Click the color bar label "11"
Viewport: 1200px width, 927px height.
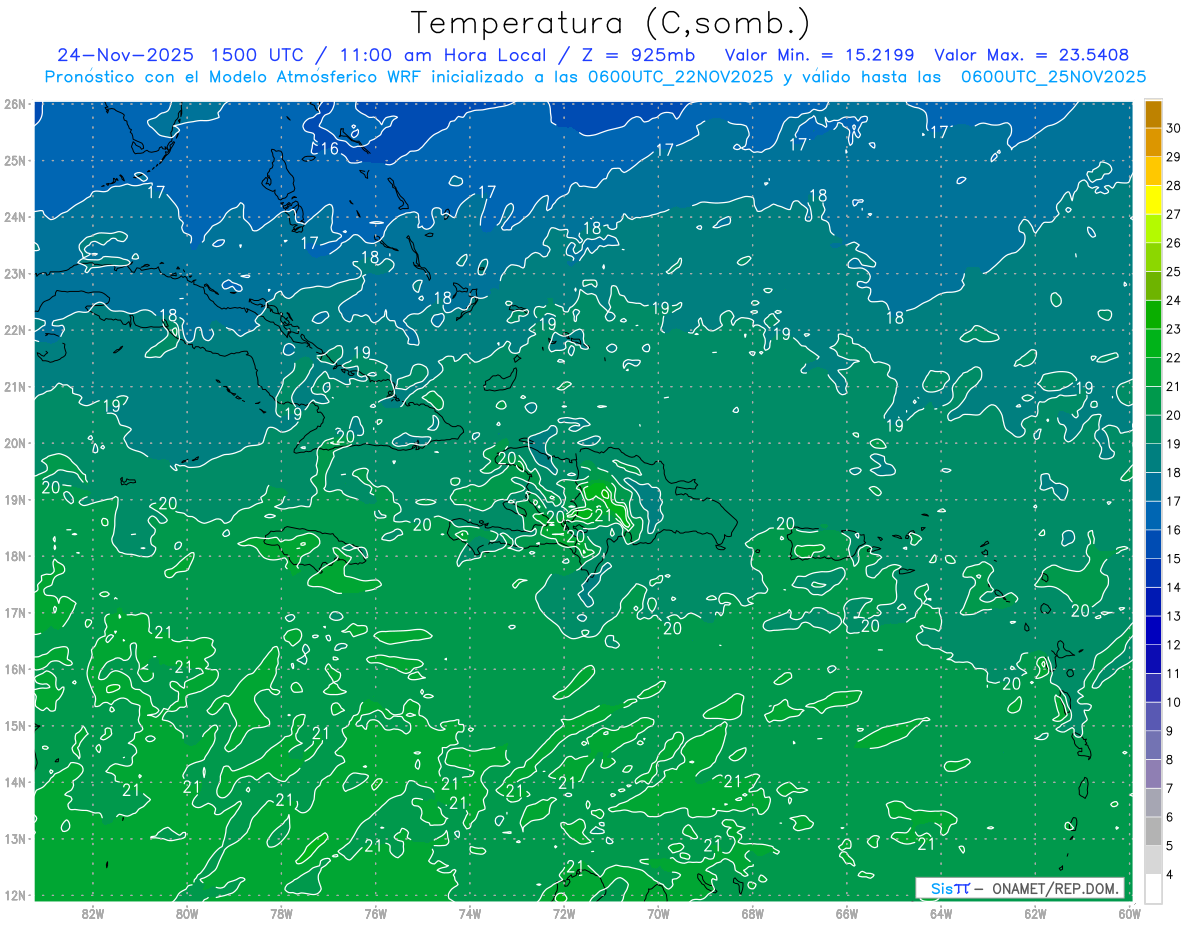coord(1173,673)
